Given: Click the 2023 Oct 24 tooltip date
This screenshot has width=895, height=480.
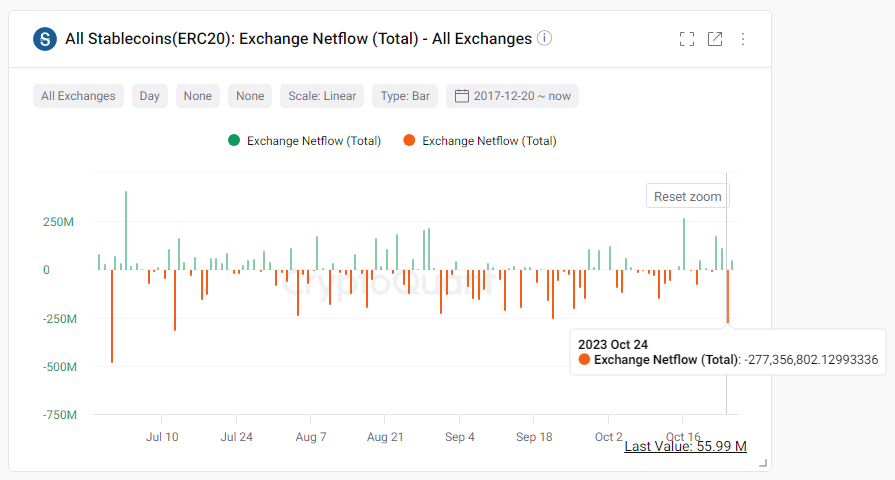Looking at the screenshot, I should (x=612, y=345).
